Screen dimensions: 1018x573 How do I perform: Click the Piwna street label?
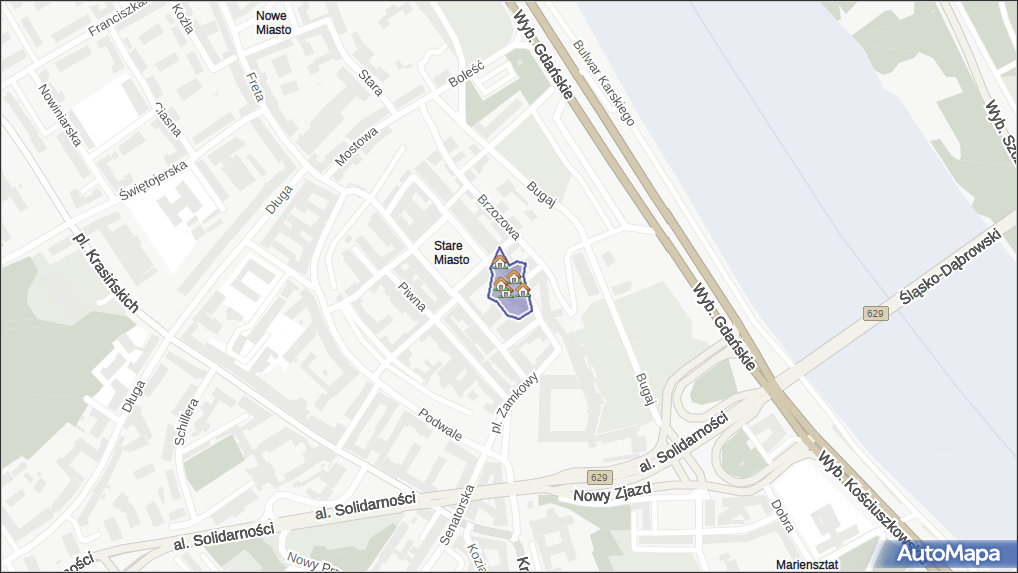412,297
